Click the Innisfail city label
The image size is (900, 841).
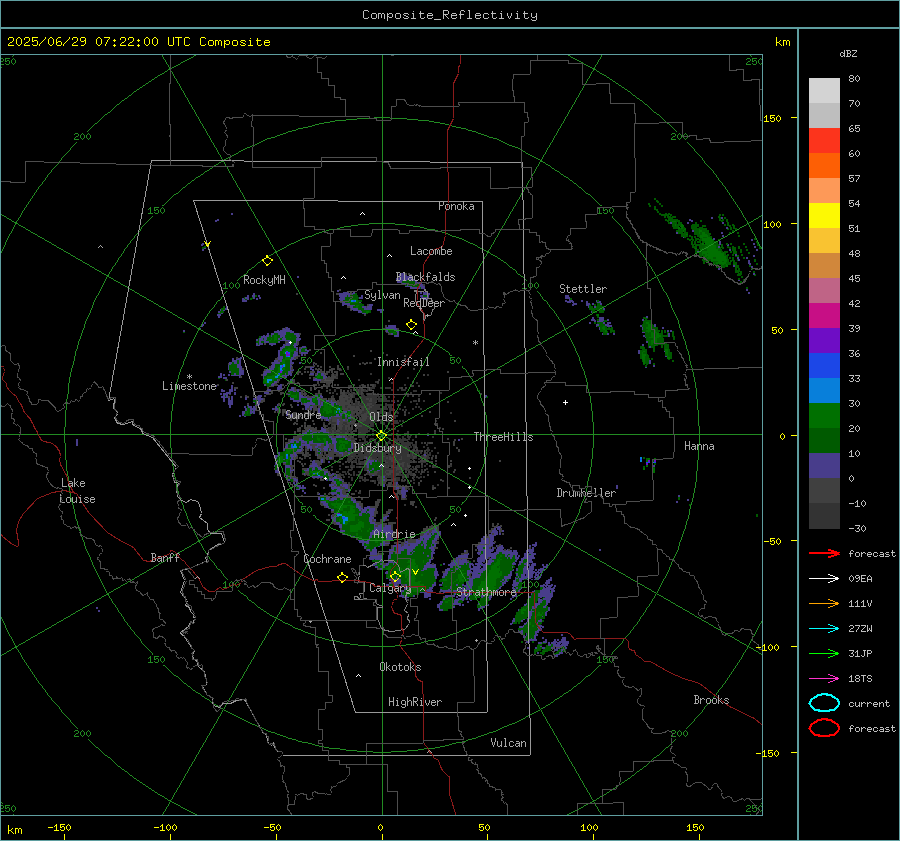[403, 362]
